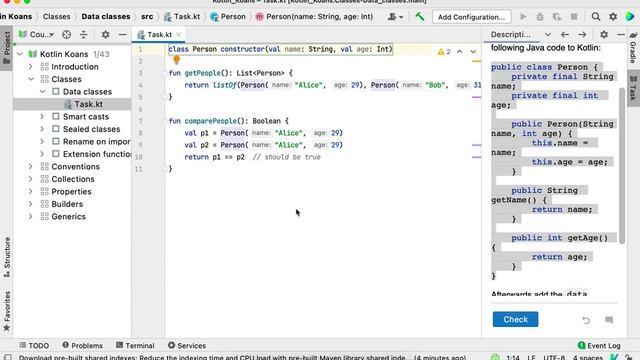Click the comment icon beside Check
This screenshot has height=360, width=640.
click(609, 320)
